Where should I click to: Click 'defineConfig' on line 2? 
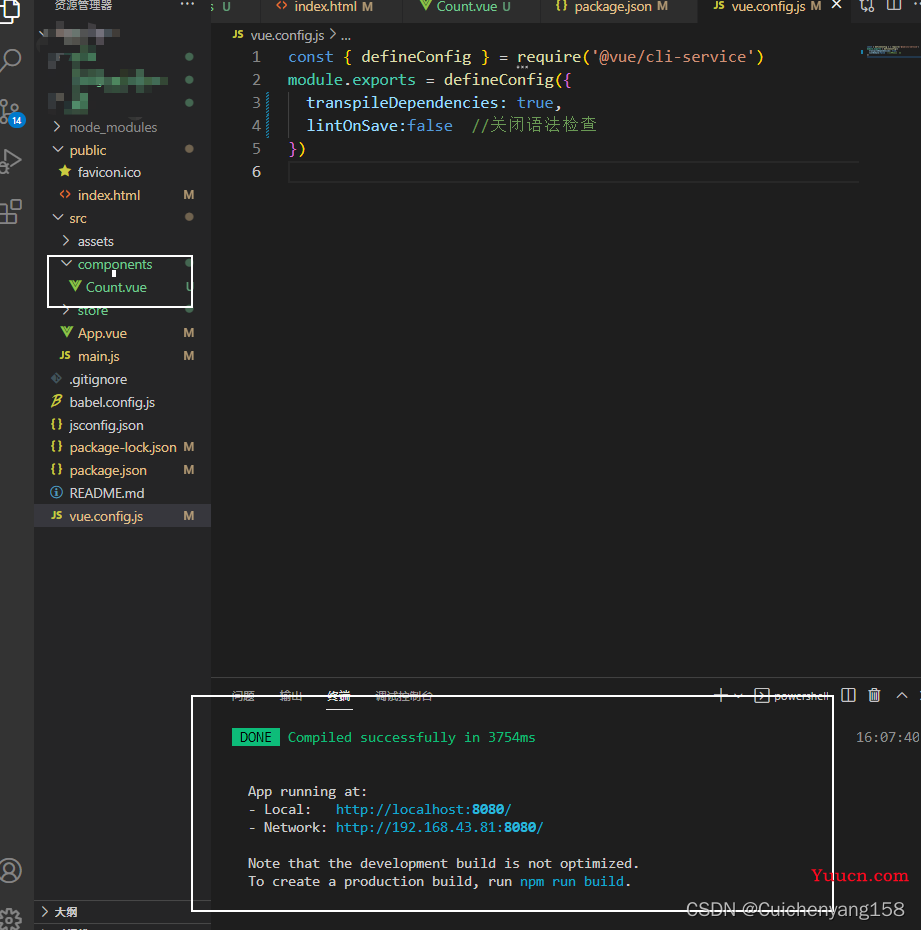498,79
